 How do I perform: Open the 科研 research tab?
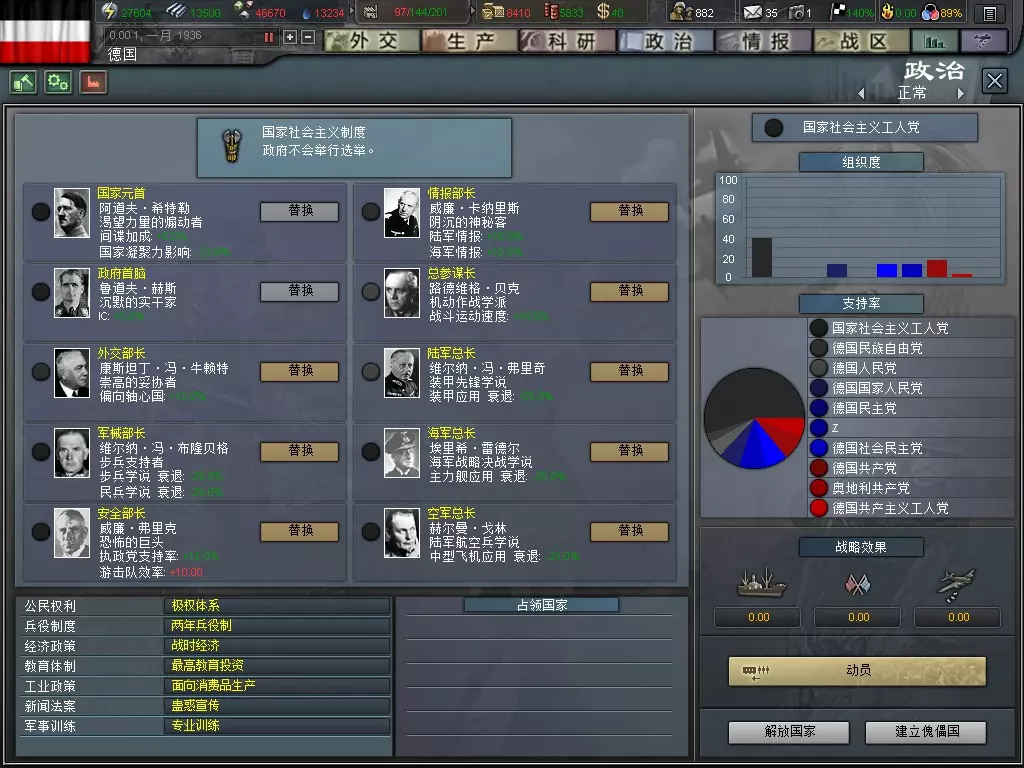tap(568, 41)
